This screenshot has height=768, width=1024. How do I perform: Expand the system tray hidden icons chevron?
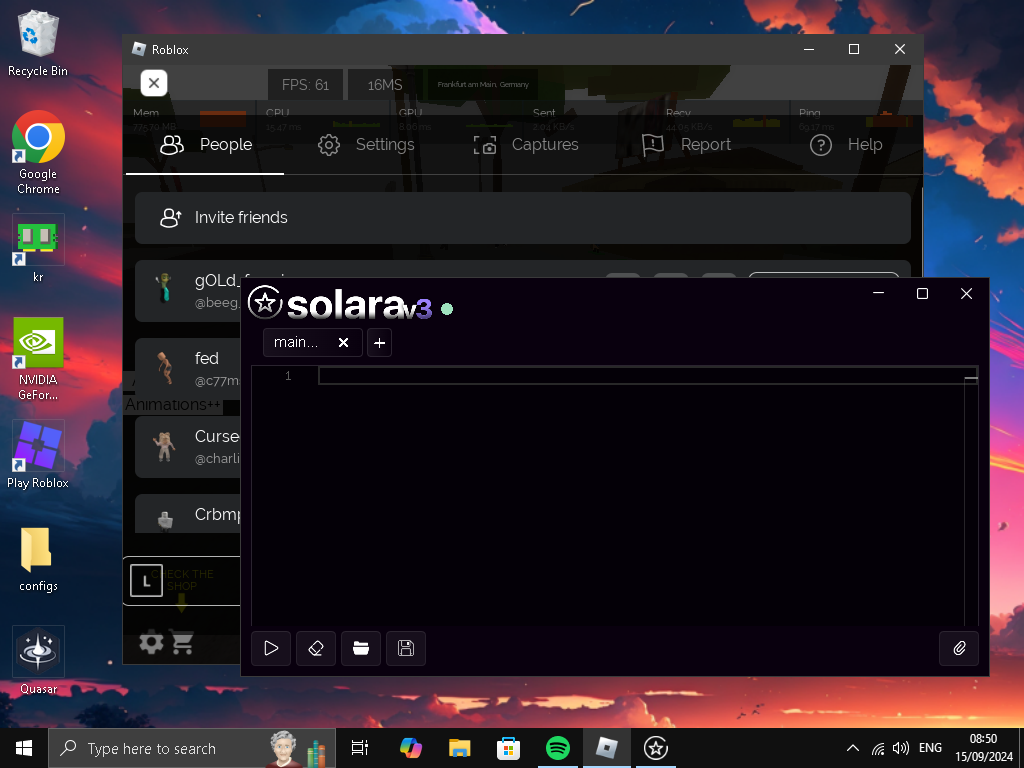tap(852, 748)
